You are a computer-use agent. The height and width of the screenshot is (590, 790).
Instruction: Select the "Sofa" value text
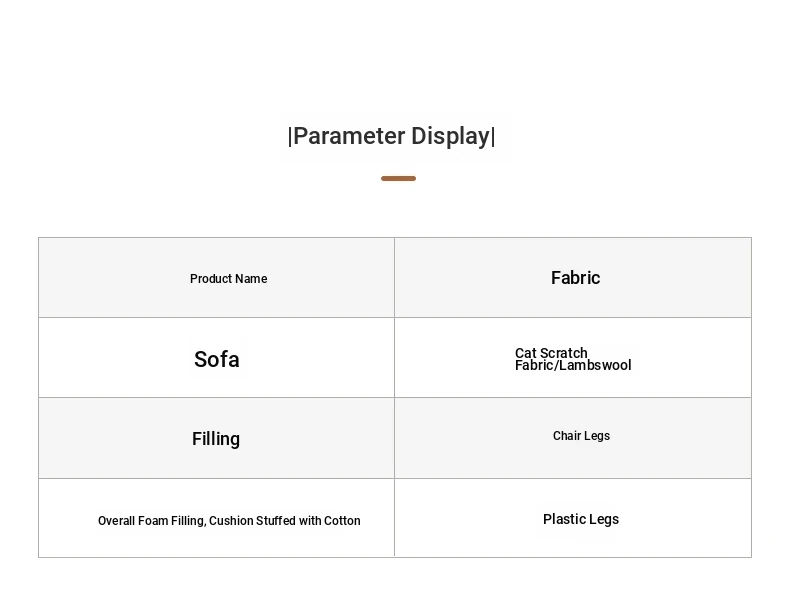pyautogui.click(x=216, y=360)
